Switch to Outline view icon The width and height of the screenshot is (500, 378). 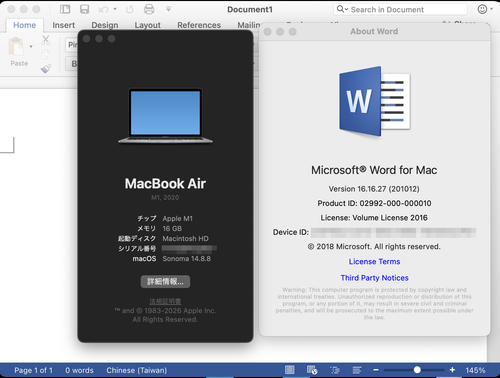tap(335, 370)
